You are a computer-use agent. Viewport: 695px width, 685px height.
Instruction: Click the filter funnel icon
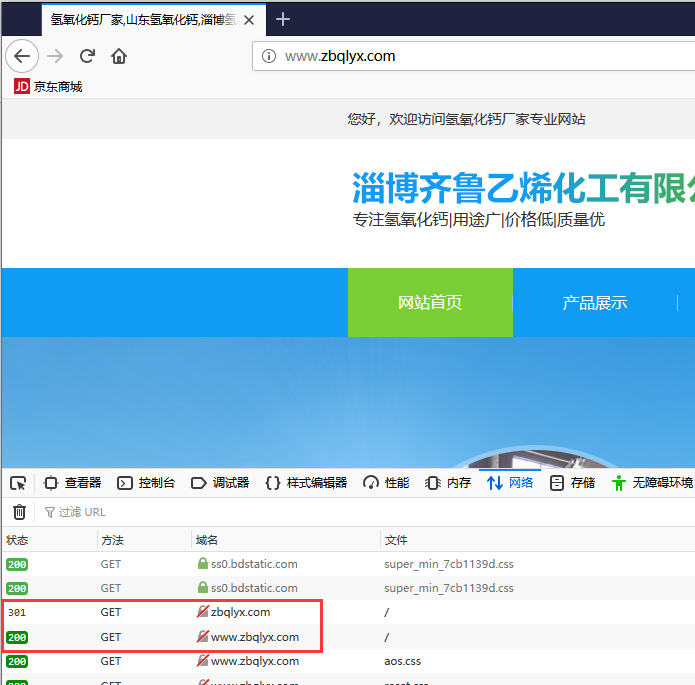tap(50, 513)
